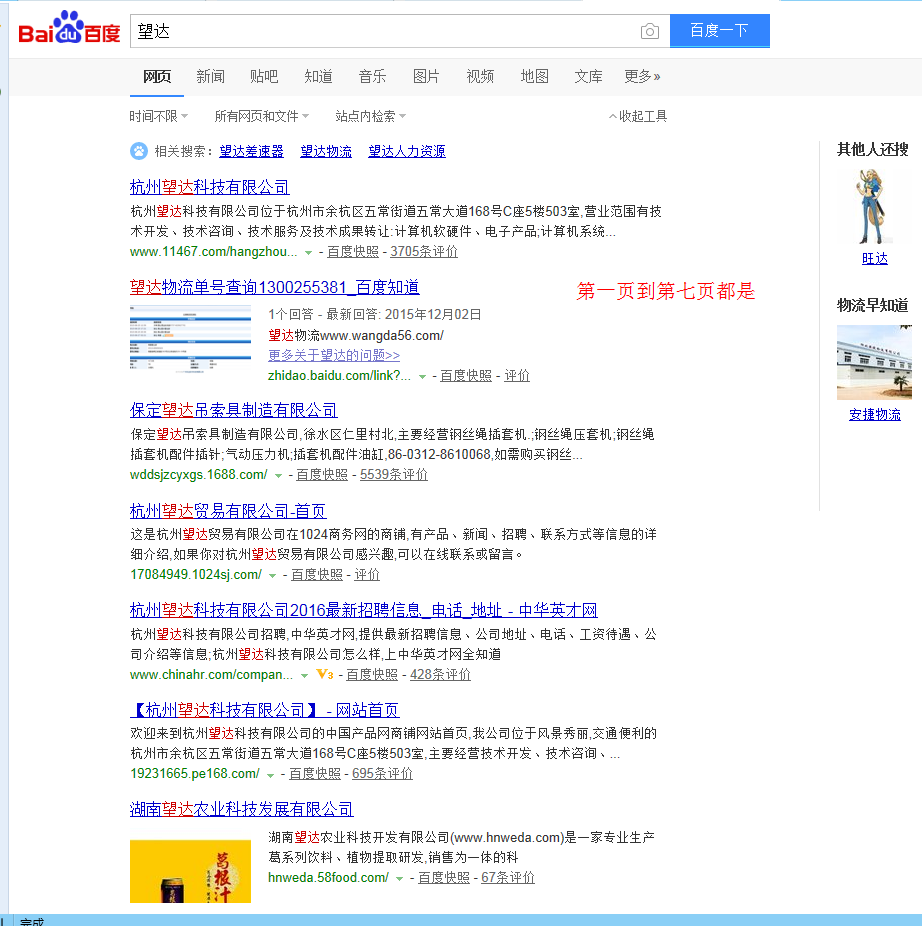The image size is (922, 926).
Task: Open the 站点内检索 dropdown
Action: coord(370,116)
